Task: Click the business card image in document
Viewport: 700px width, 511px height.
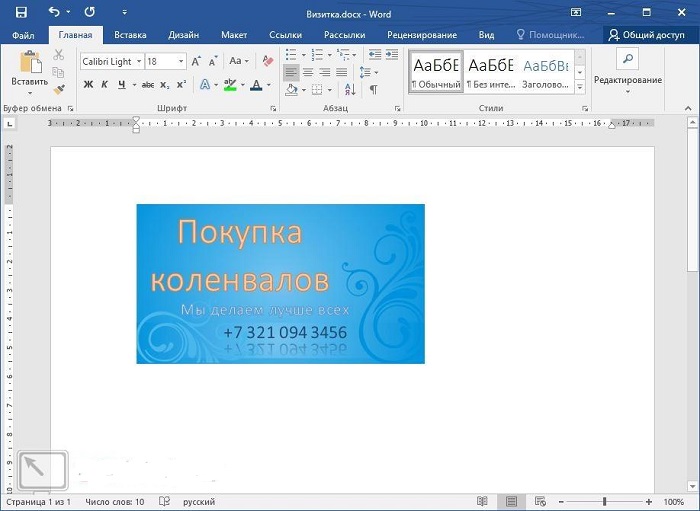Action: click(280, 283)
